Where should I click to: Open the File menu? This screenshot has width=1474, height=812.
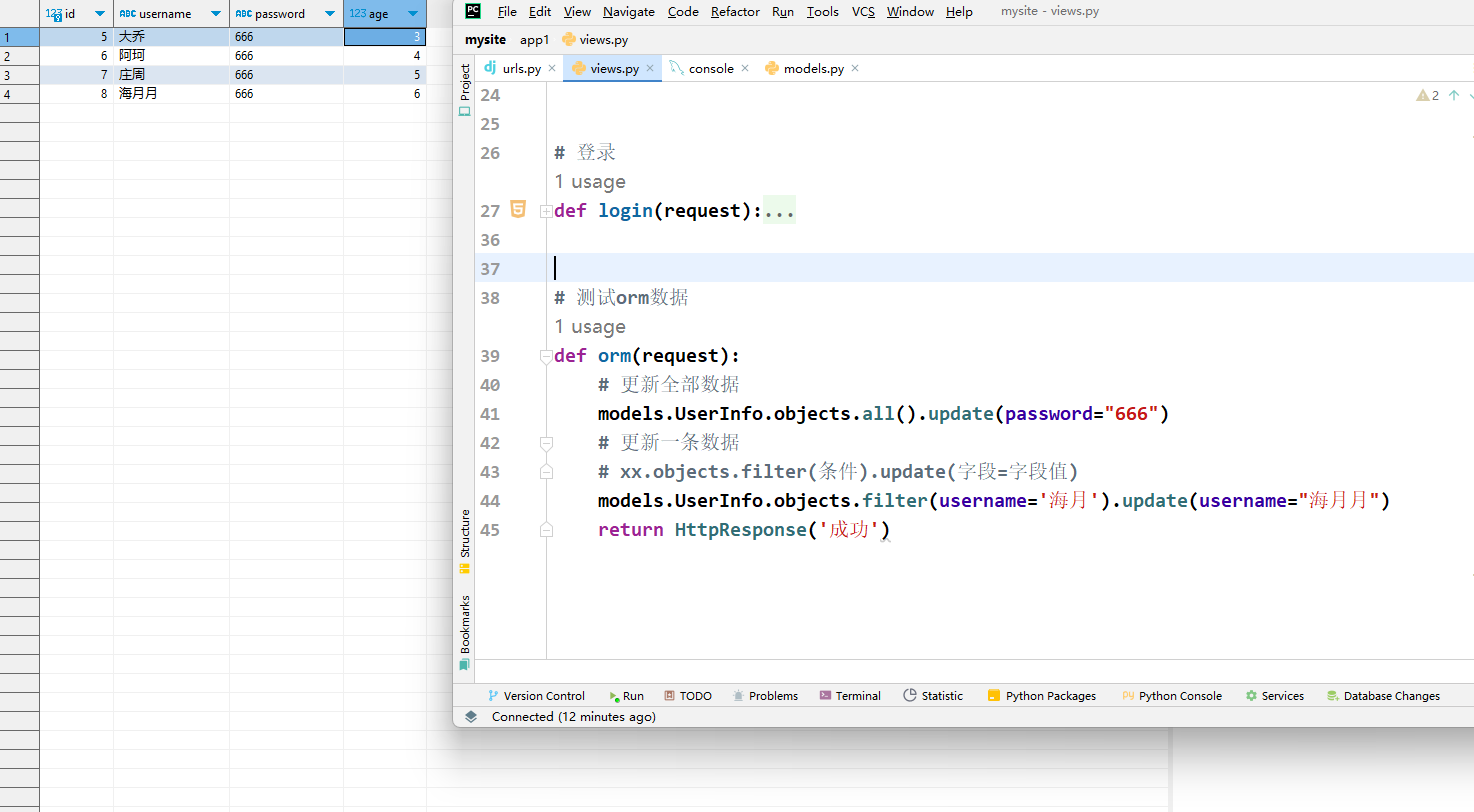[507, 12]
